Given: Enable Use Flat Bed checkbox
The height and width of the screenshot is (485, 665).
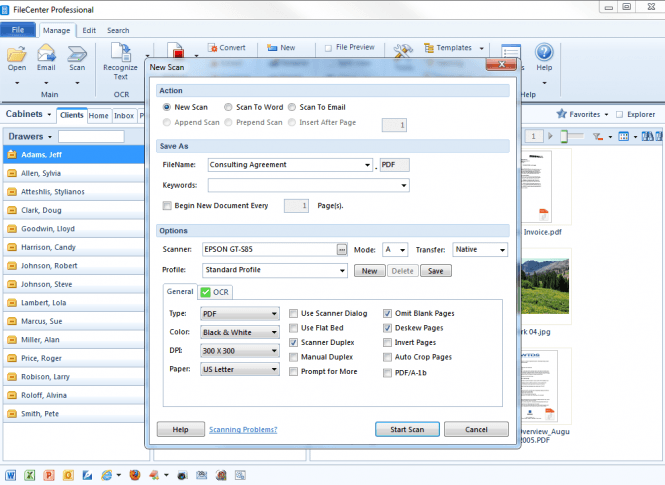Looking at the screenshot, I should (x=293, y=328).
